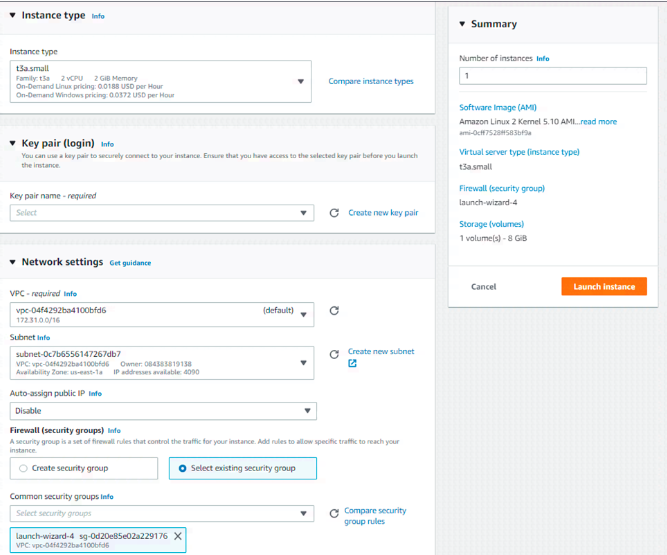
Task: Click the Cancel button
Action: (484, 287)
